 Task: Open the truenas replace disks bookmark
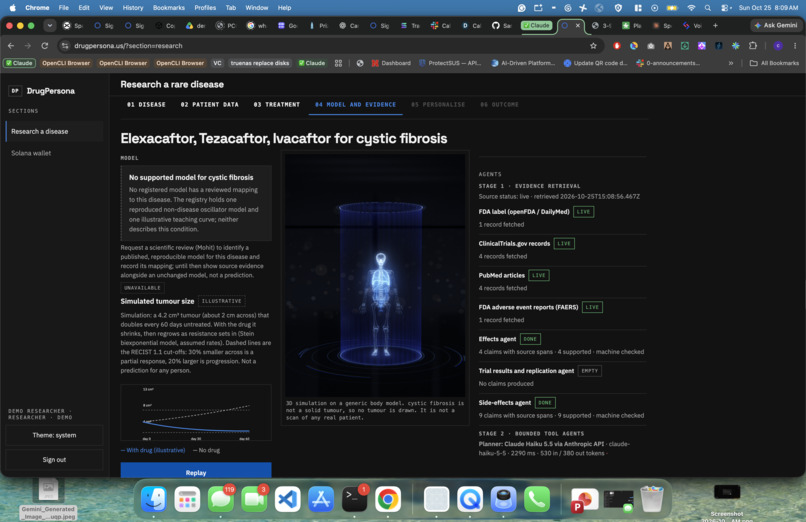click(x=260, y=63)
